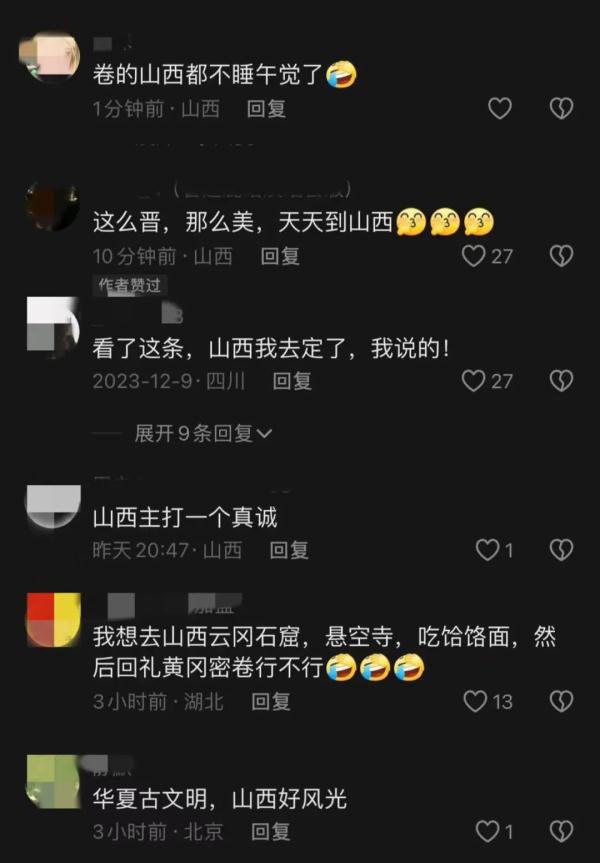Tap broken-heart on 这么晋，那么美 comment
This screenshot has width=600, height=863.
561,256
